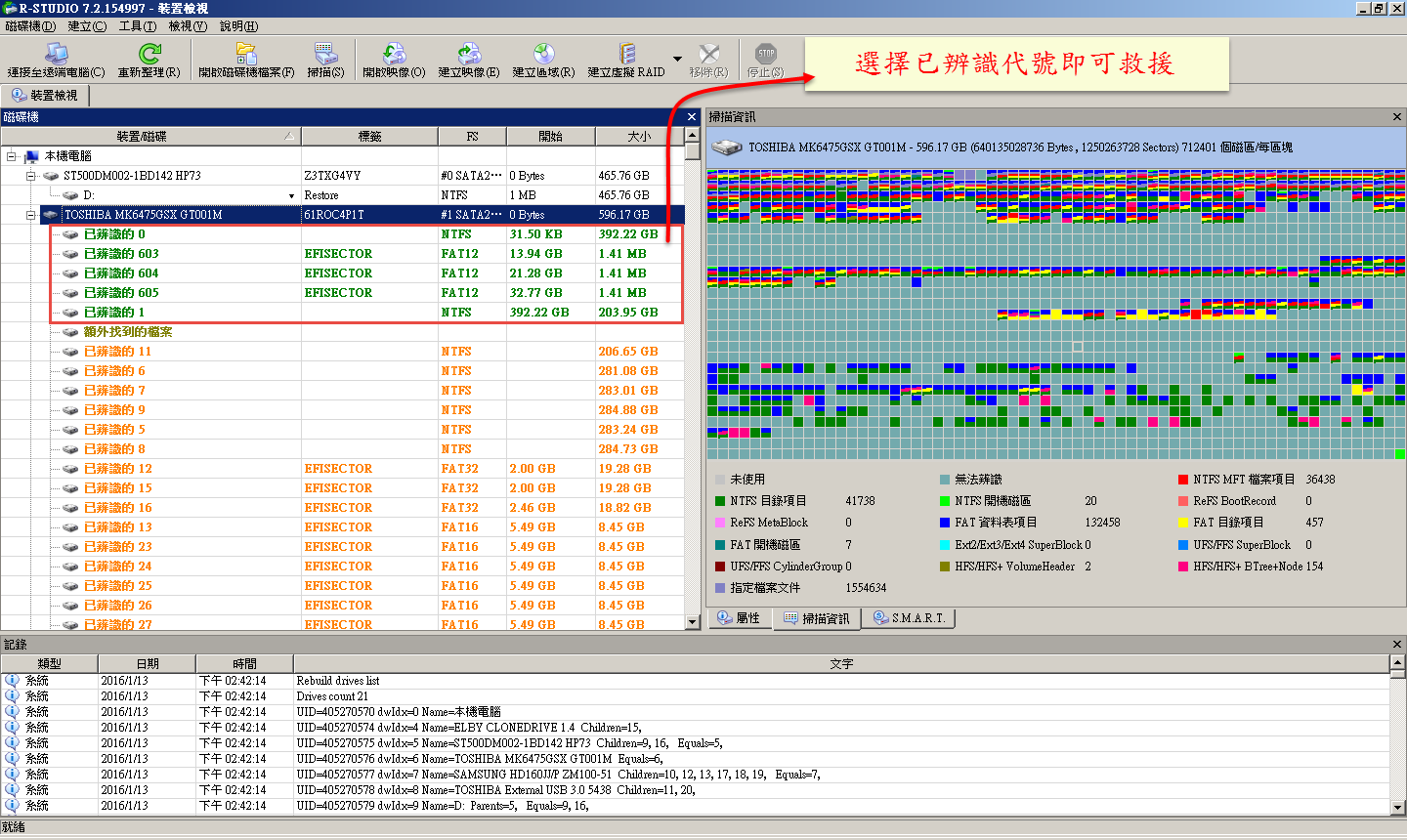The image size is (1407, 840).
Task: Start a scan with the 掃描 icon
Action: tap(325, 54)
